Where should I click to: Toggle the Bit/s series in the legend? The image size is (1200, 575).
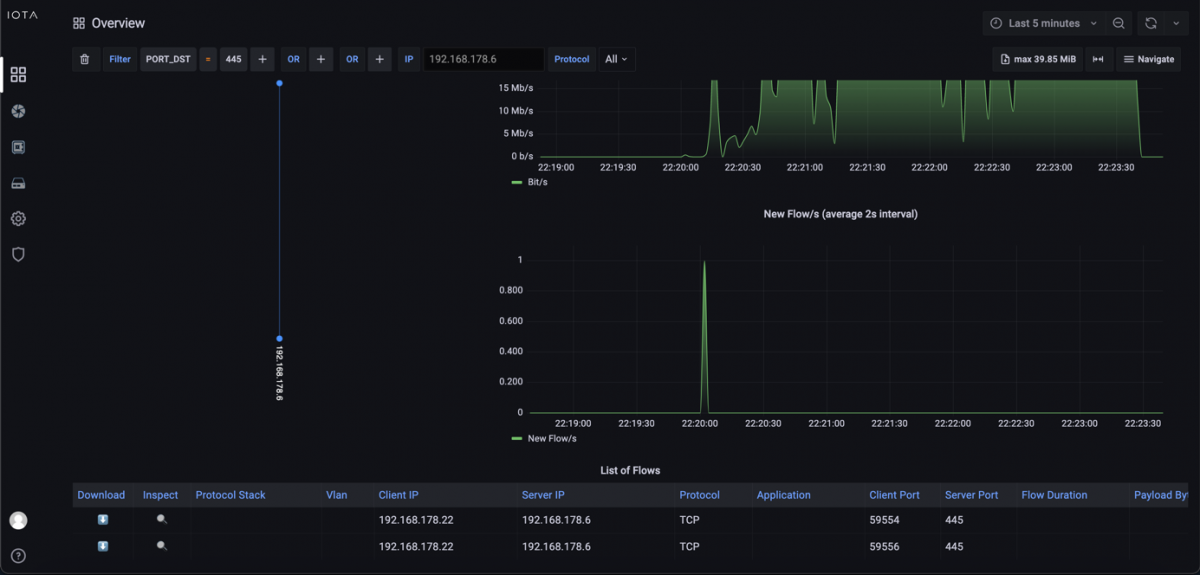coord(537,183)
